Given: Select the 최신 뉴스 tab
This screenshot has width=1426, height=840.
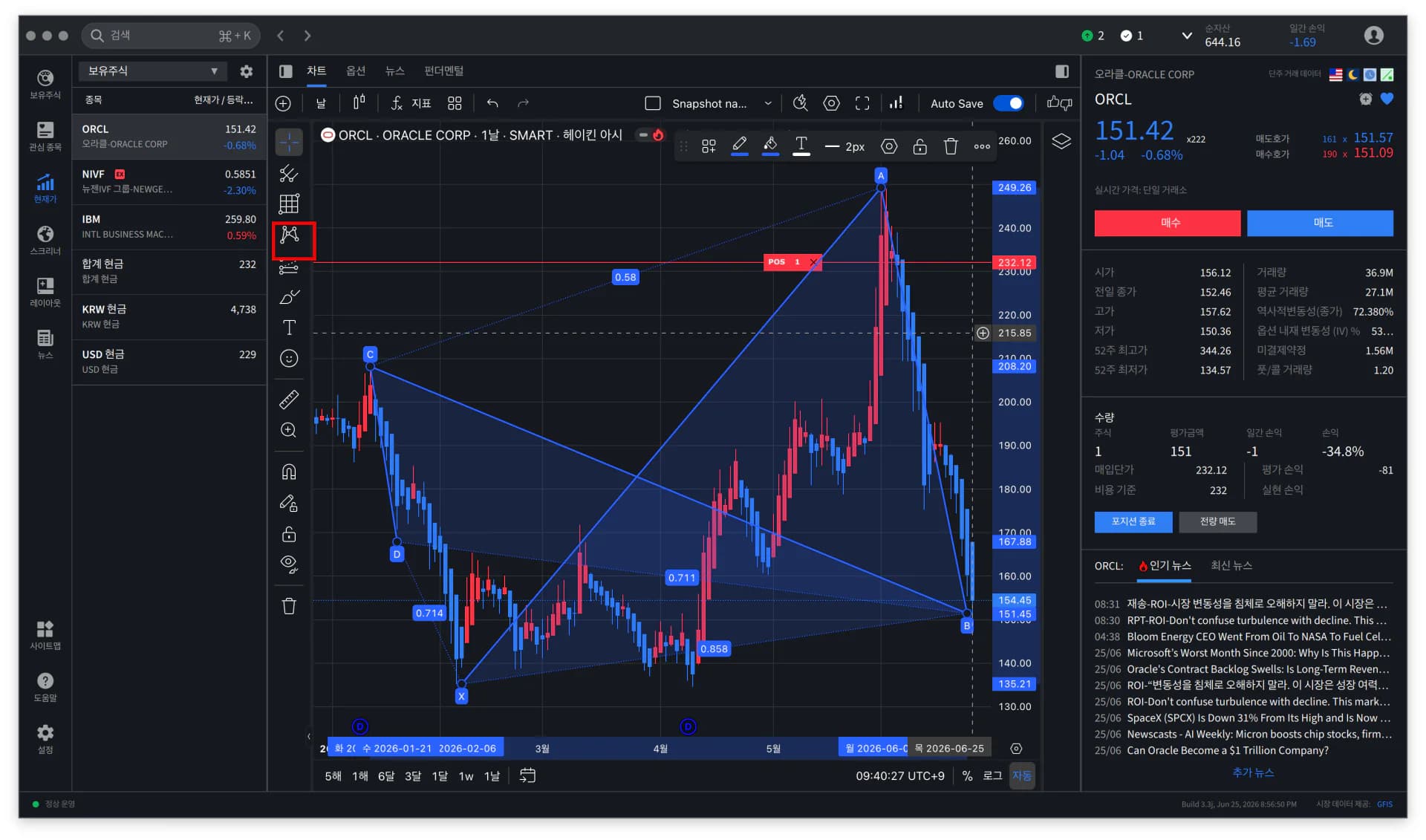Looking at the screenshot, I should 1231,566.
